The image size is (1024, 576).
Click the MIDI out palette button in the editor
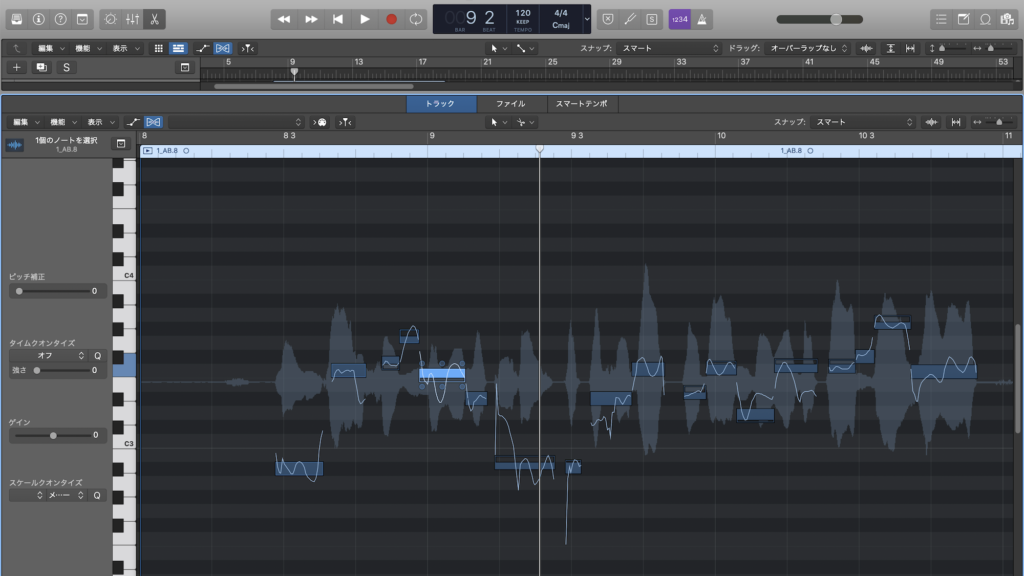[x=320, y=122]
